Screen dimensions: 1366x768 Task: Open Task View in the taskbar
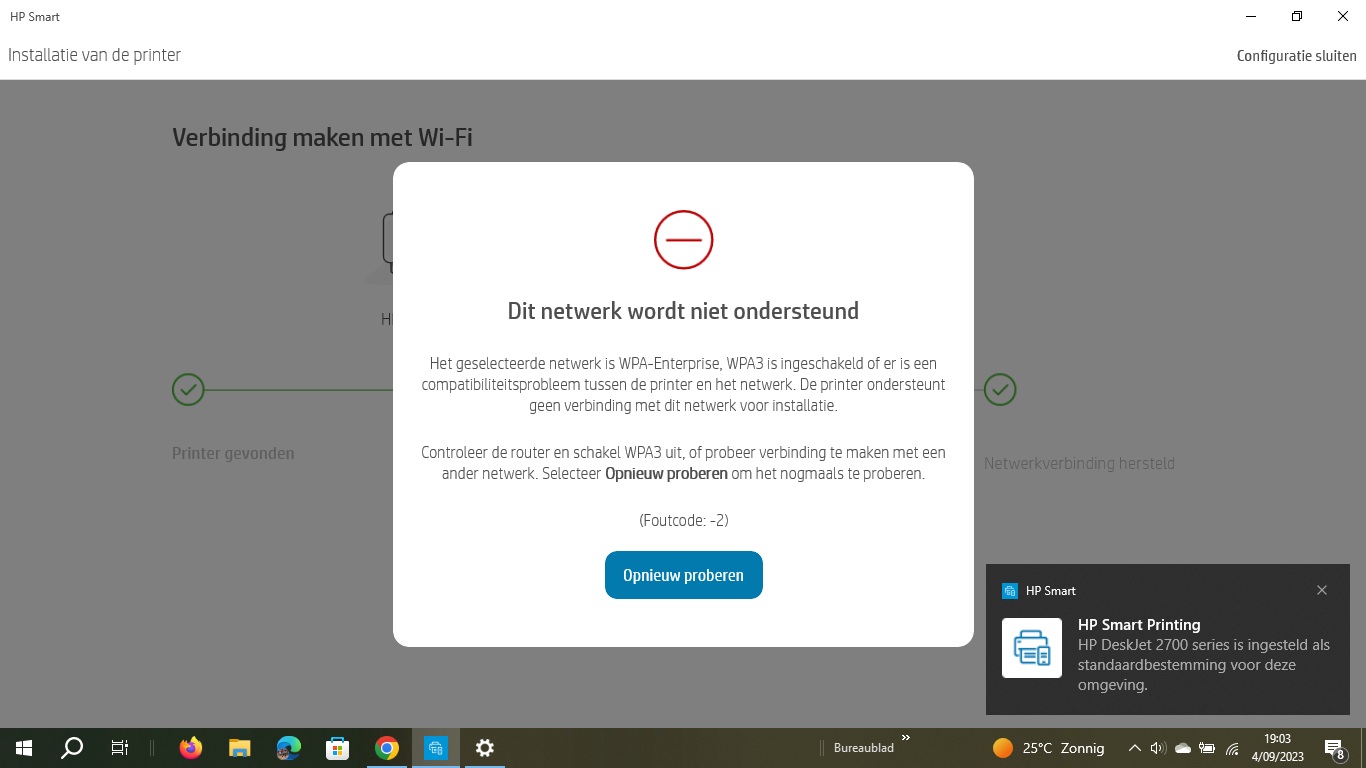pos(119,748)
